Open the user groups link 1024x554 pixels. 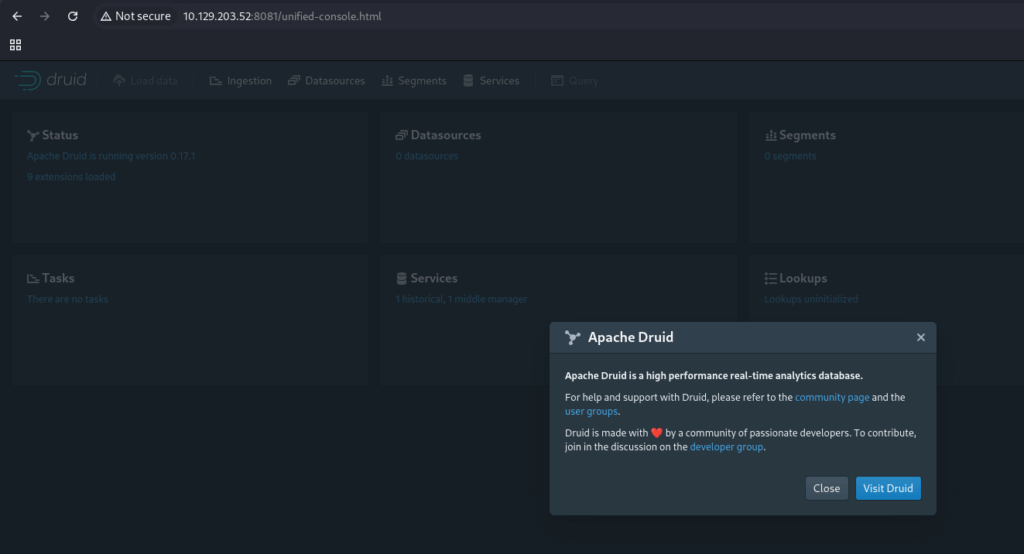591,412
